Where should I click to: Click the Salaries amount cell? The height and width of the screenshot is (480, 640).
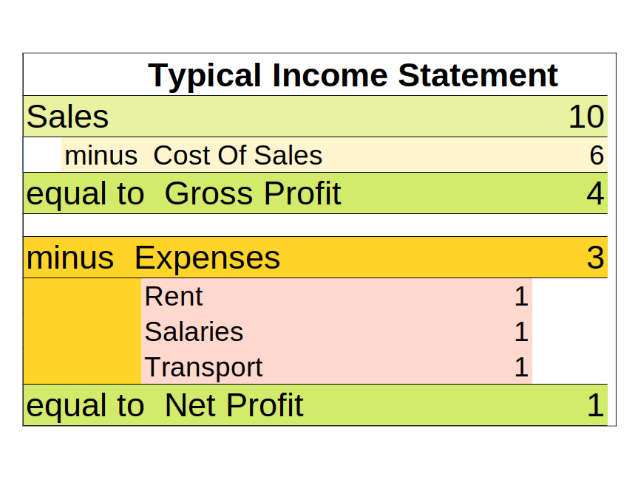pos(520,331)
